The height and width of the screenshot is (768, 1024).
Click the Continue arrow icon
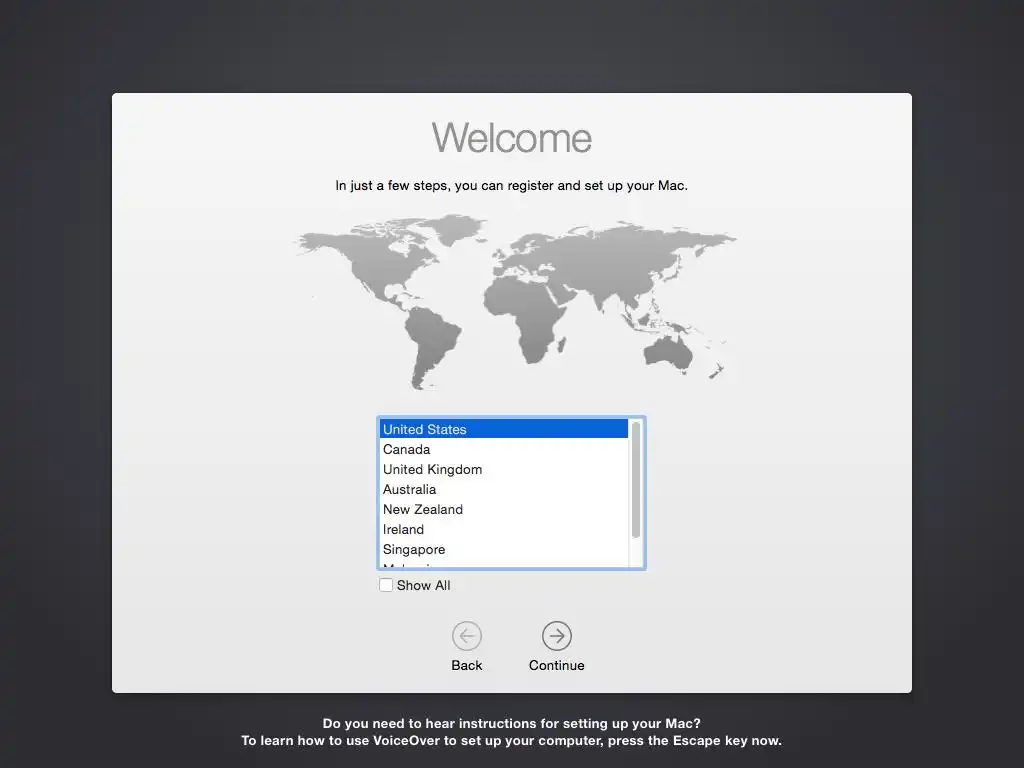pyautogui.click(x=556, y=635)
